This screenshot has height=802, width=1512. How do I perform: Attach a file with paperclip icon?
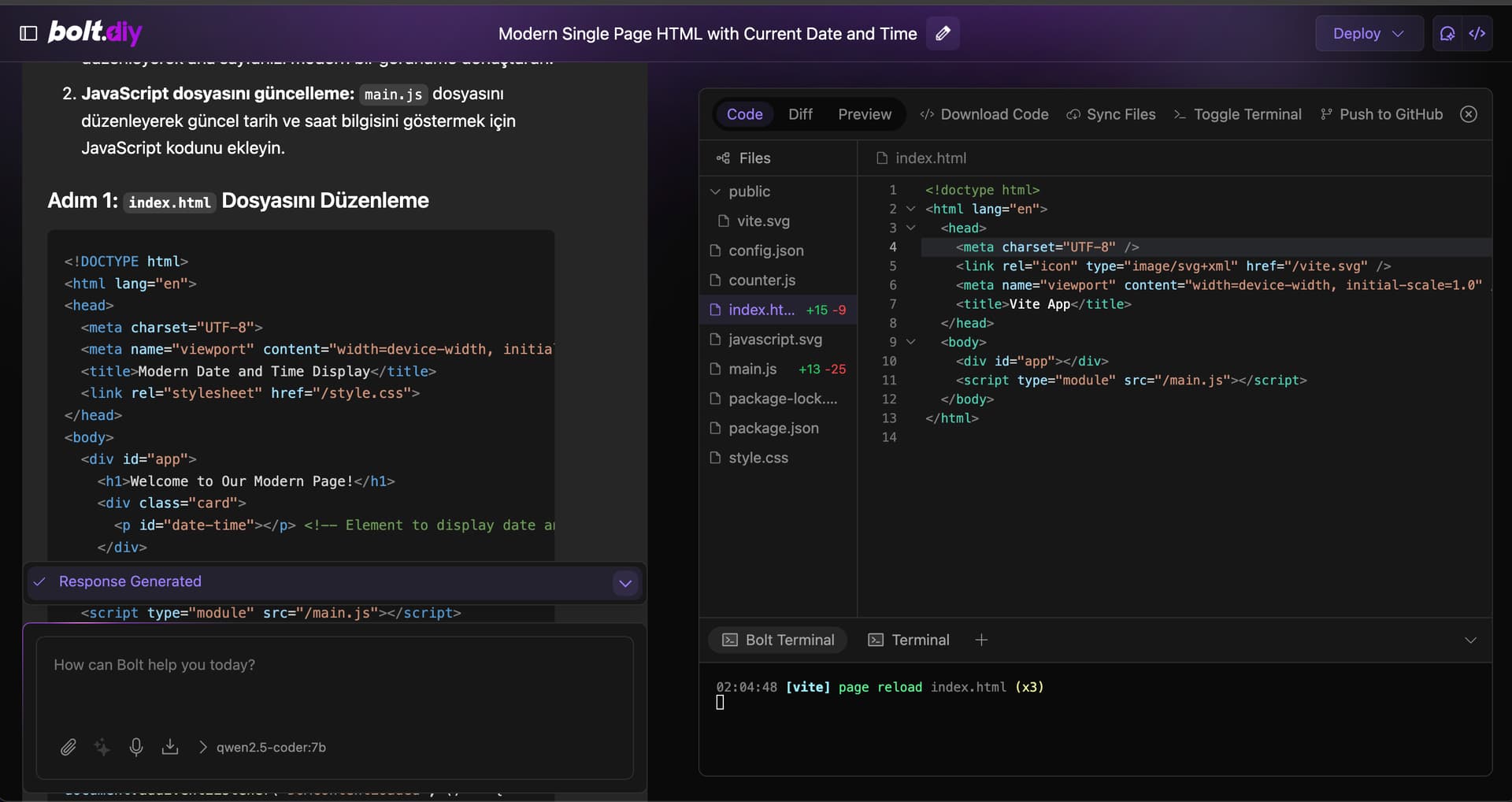click(69, 747)
